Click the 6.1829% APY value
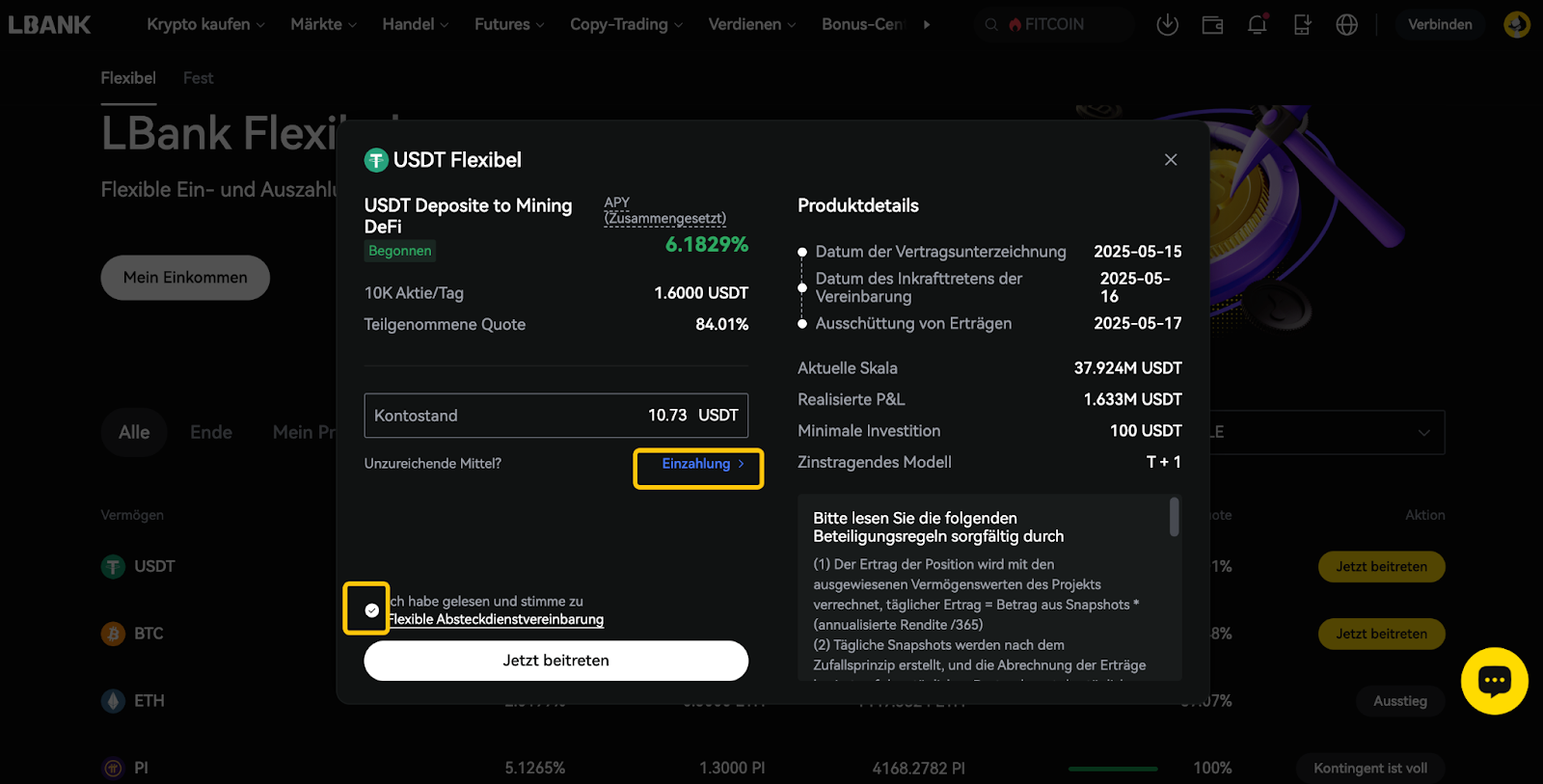The image size is (1543, 784). pyautogui.click(x=707, y=245)
